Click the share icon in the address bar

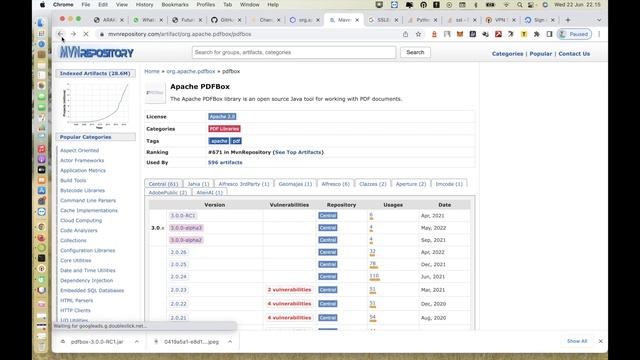405,34
